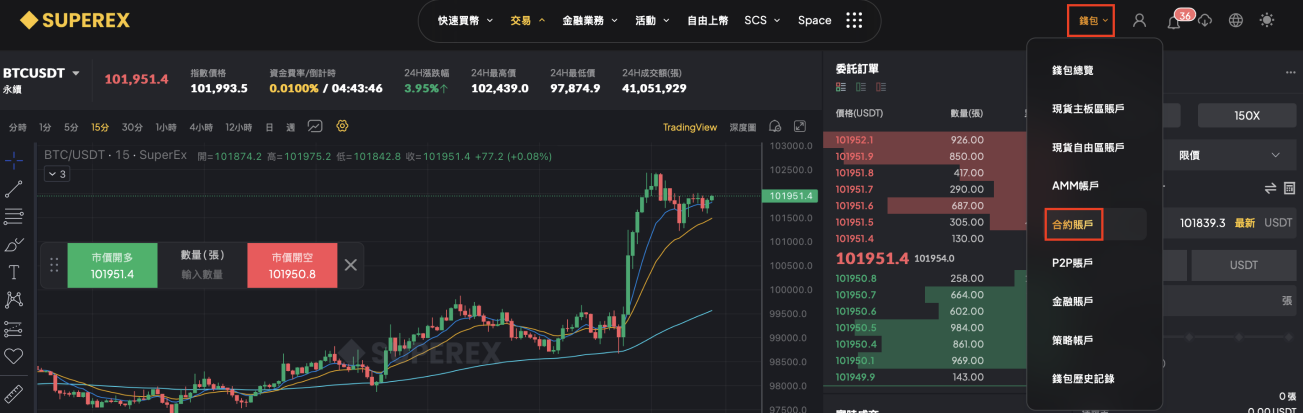Expand the 活動 menu

click(653, 20)
